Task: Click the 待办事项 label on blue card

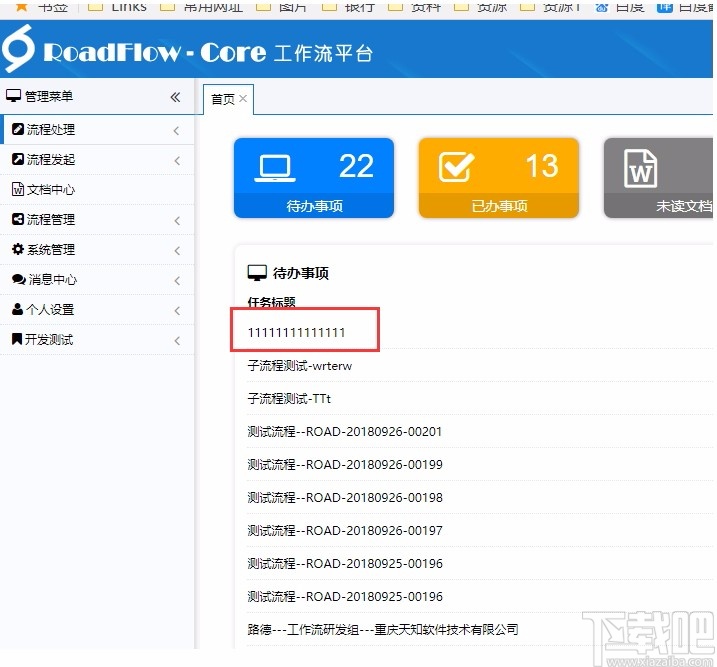Action: [x=315, y=206]
